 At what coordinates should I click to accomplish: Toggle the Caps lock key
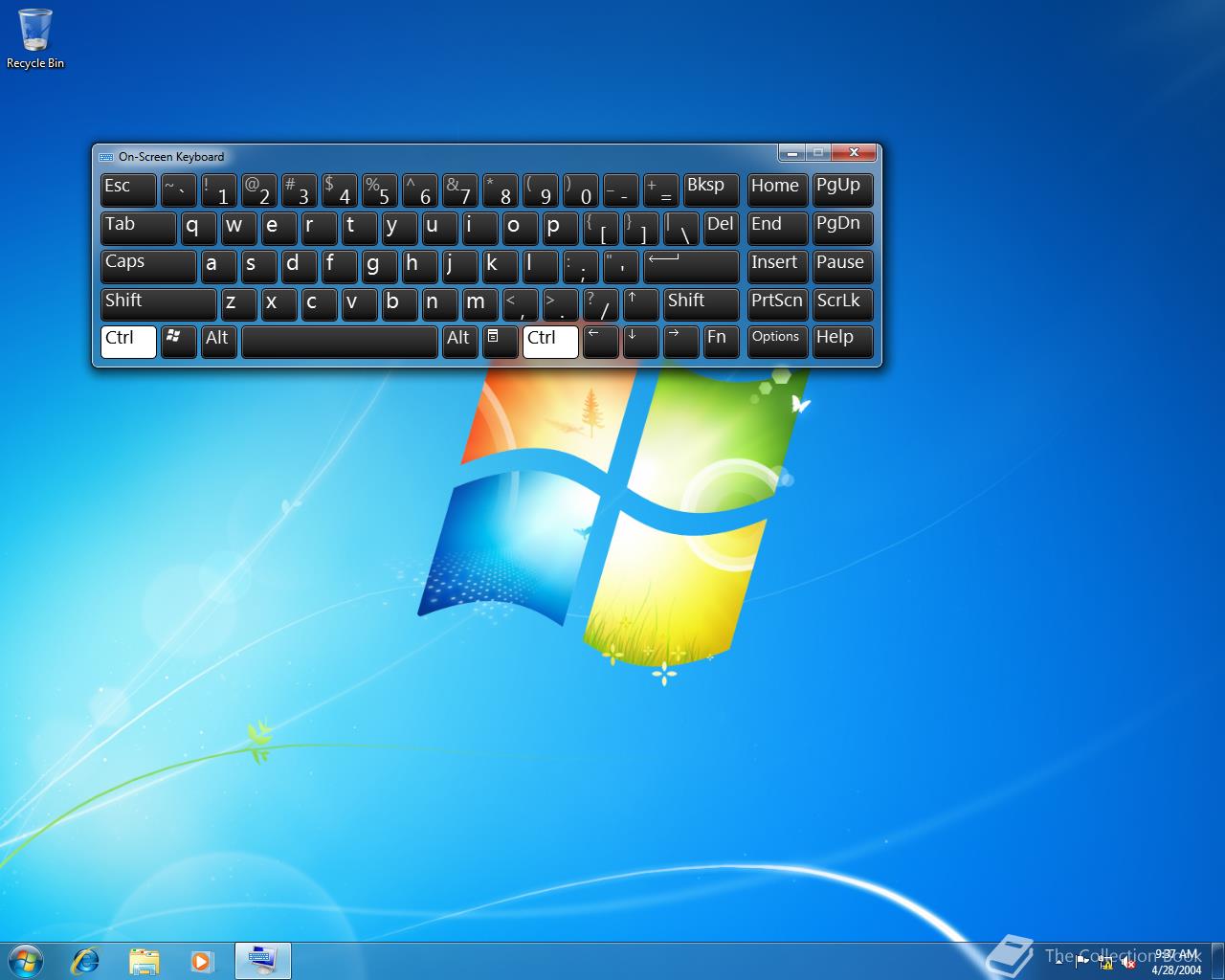(x=147, y=266)
